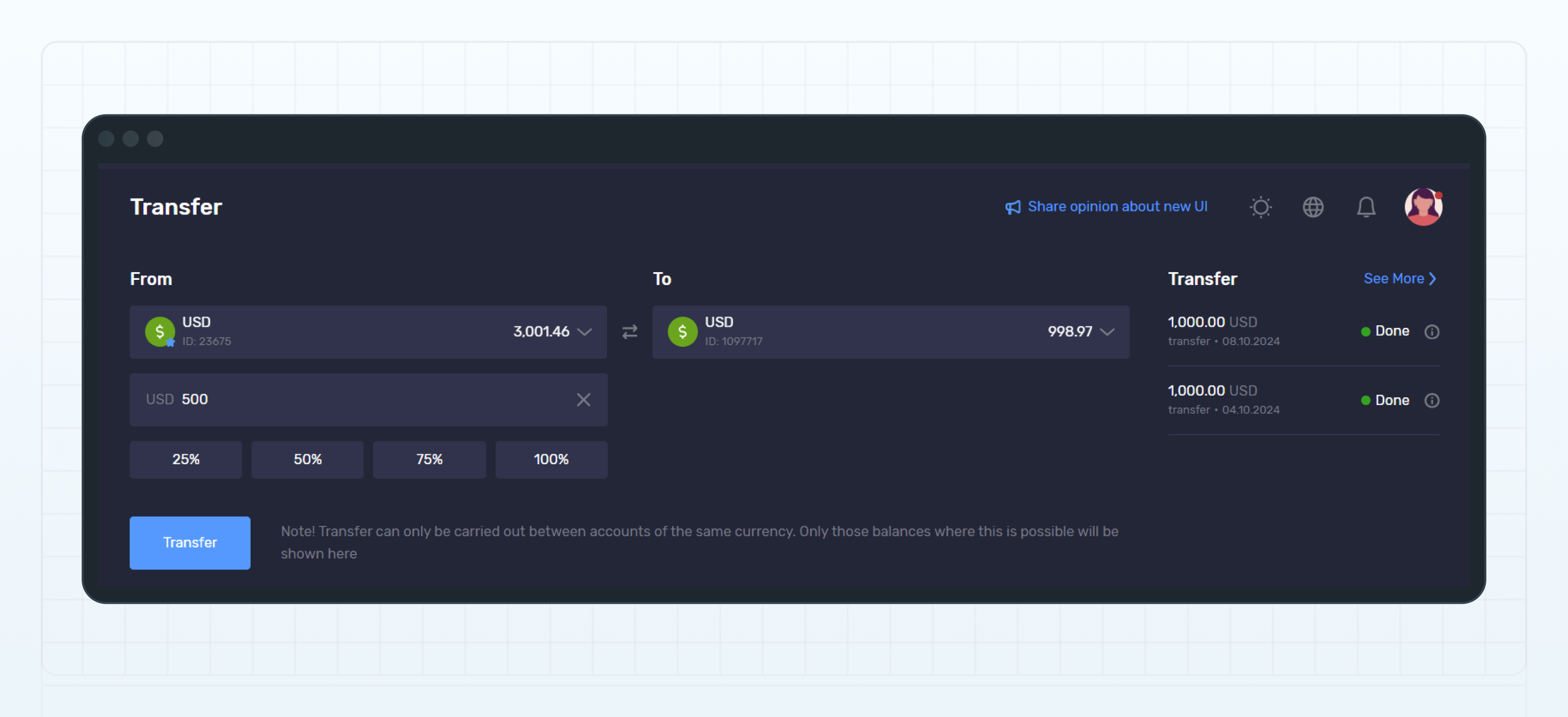Select the 100% amount option
This screenshot has height=717, width=1568.
click(x=551, y=459)
